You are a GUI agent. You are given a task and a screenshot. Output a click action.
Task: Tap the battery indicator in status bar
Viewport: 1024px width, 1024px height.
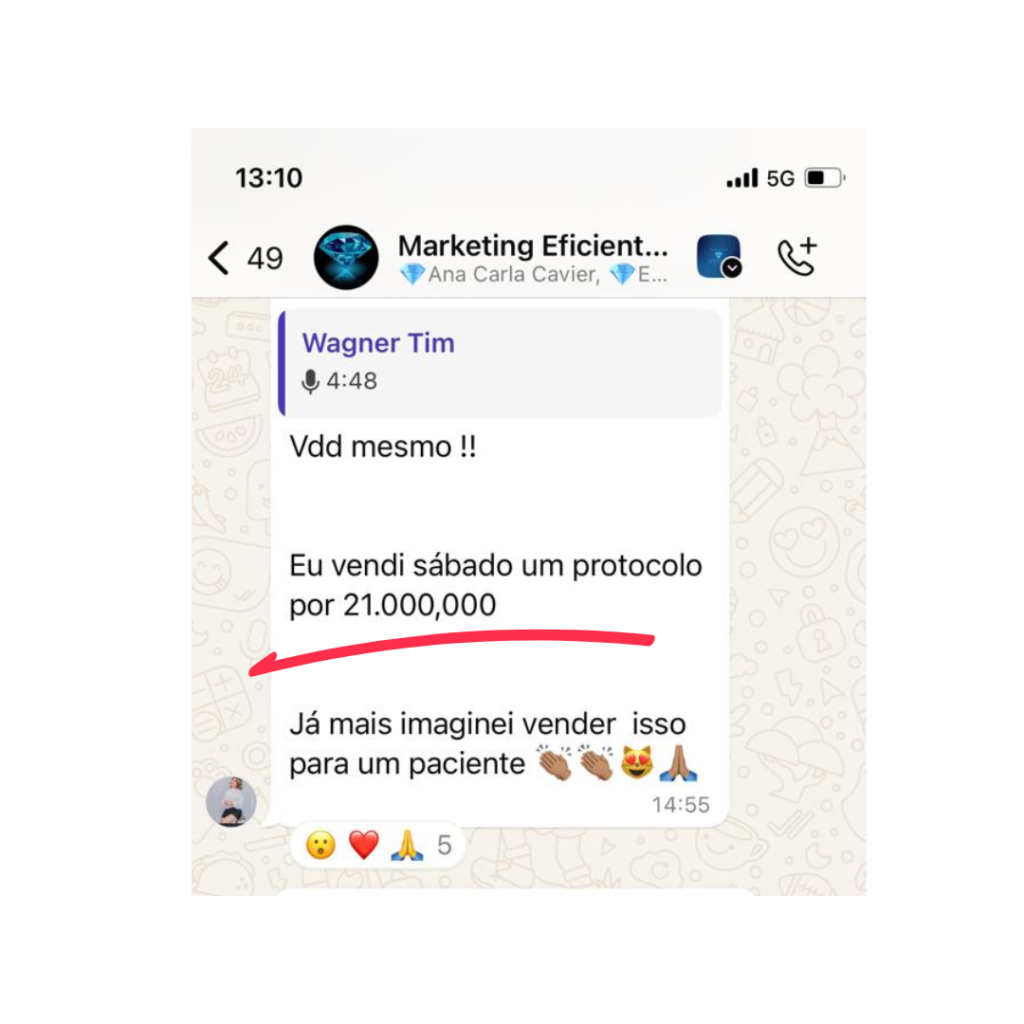click(x=825, y=178)
